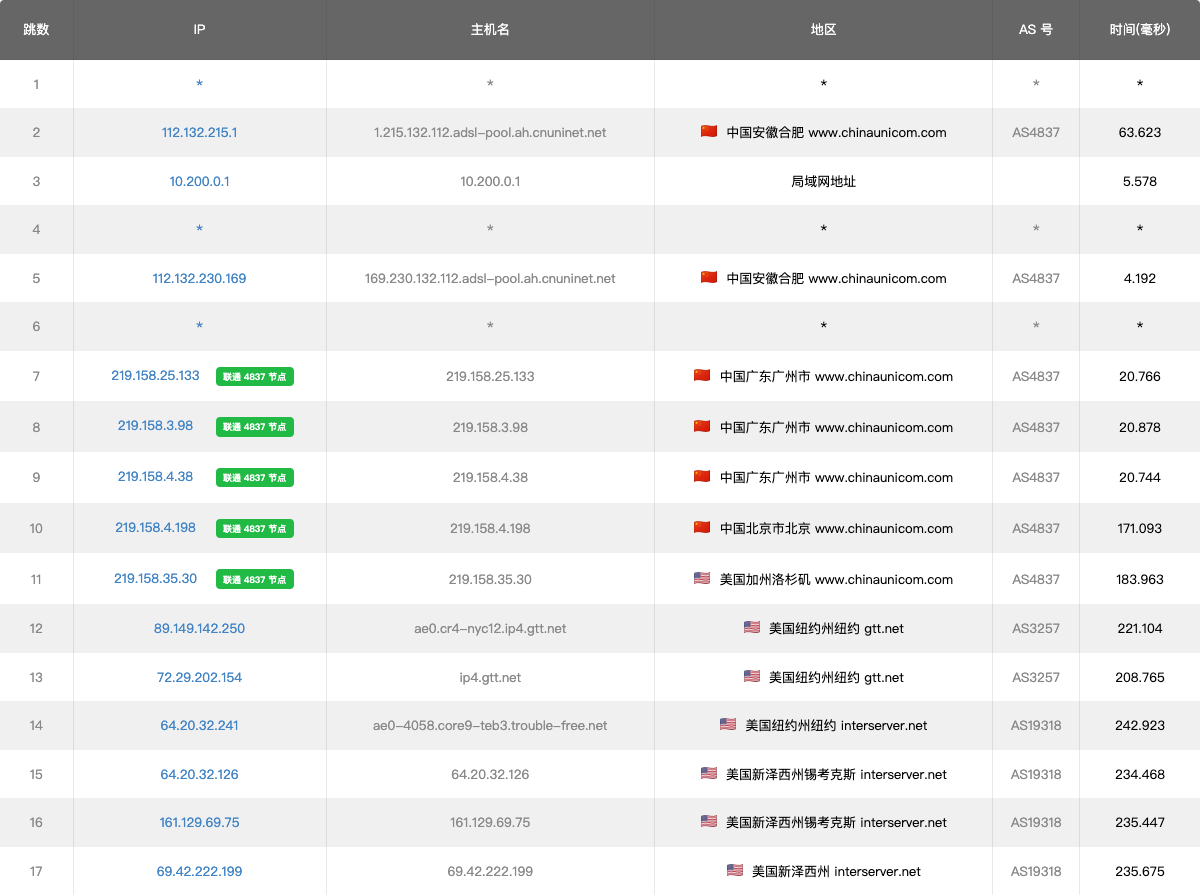Open IP link 112.132.215.1

(x=199, y=132)
